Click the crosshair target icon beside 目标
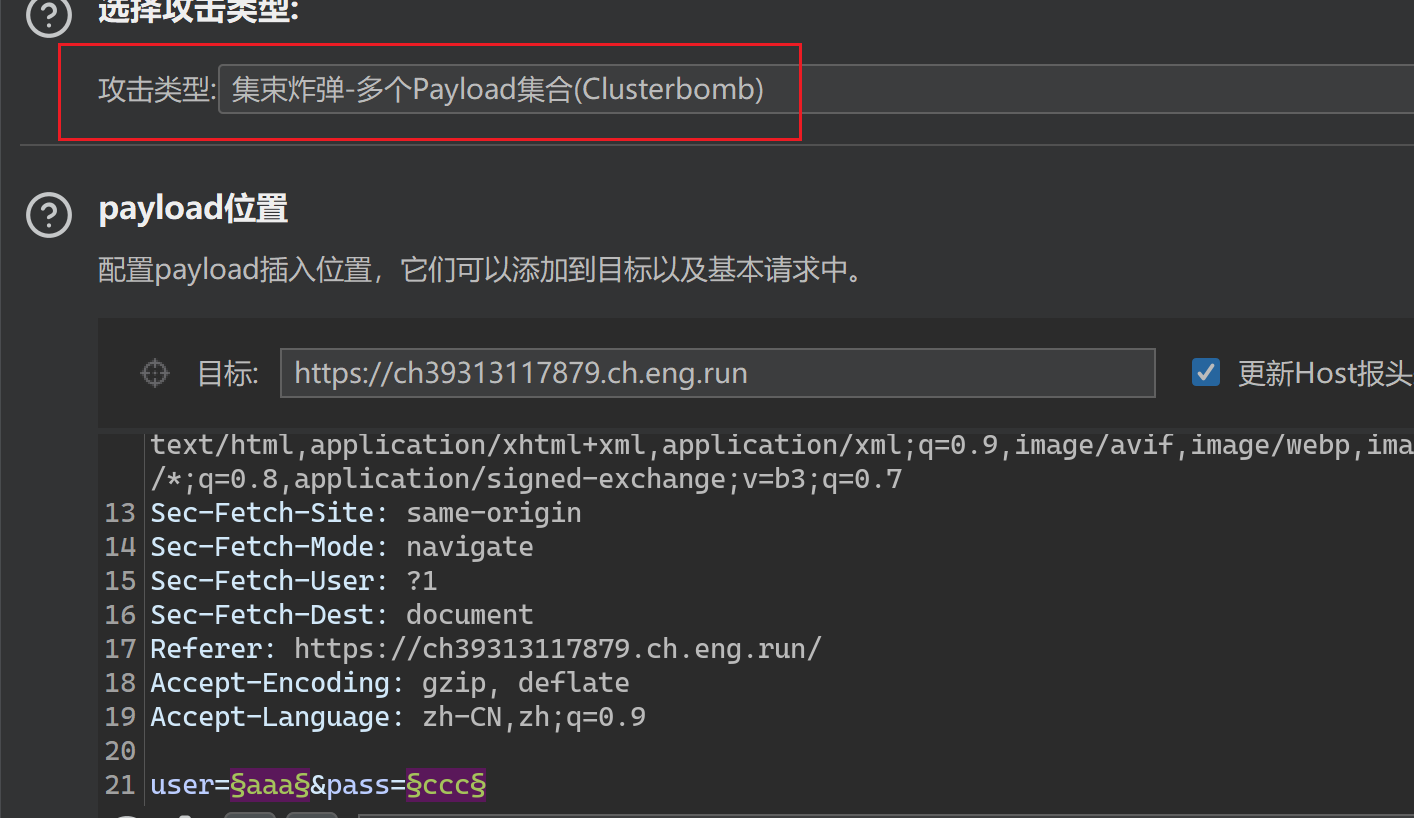 pos(154,374)
